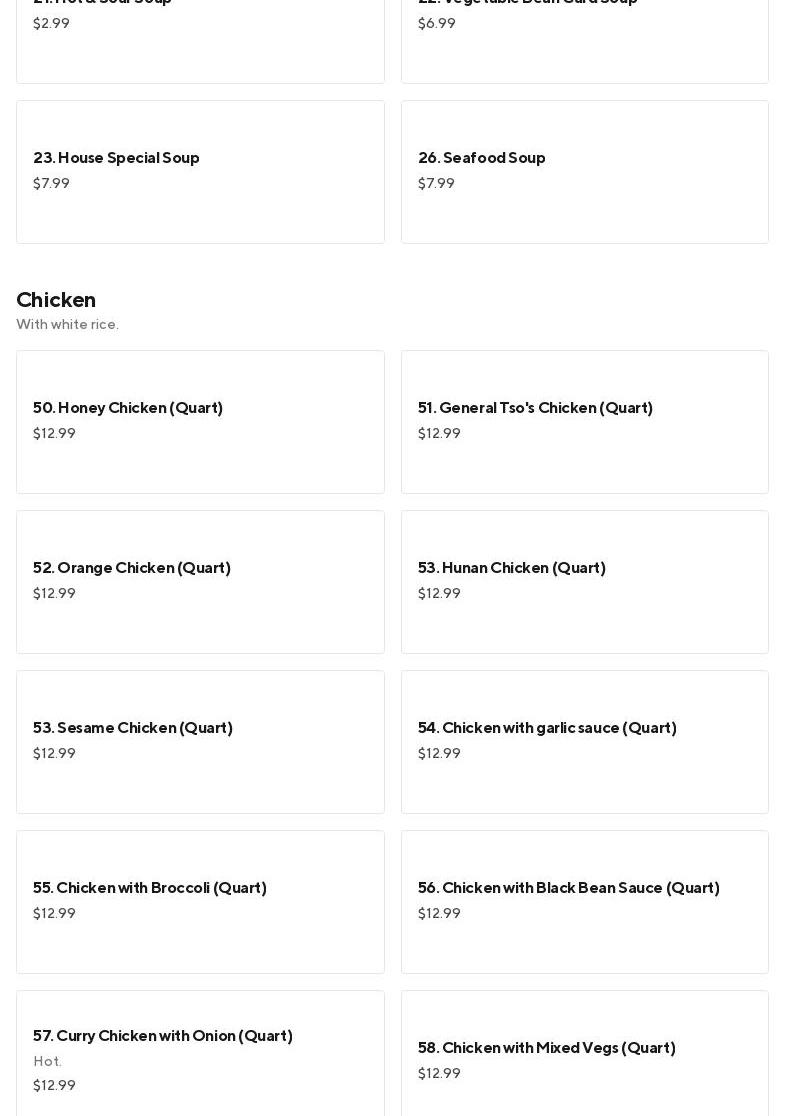Pick the Sesame Chicken (Quart) card
The image size is (785, 1116).
200,741
